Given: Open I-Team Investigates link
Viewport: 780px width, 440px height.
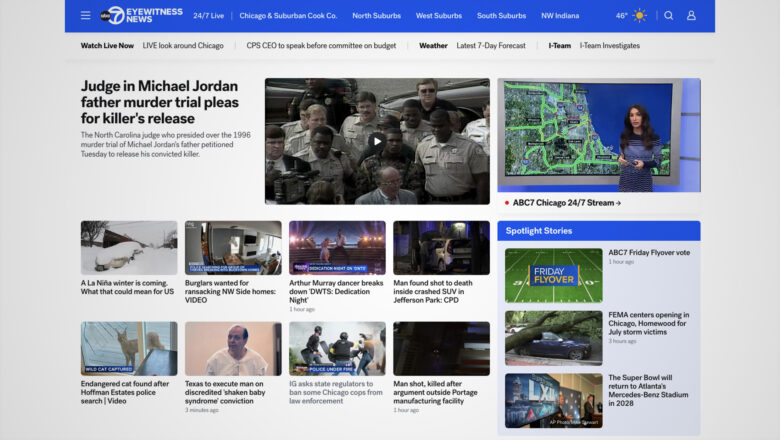Looking at the screenshot, I should point(609,45).
